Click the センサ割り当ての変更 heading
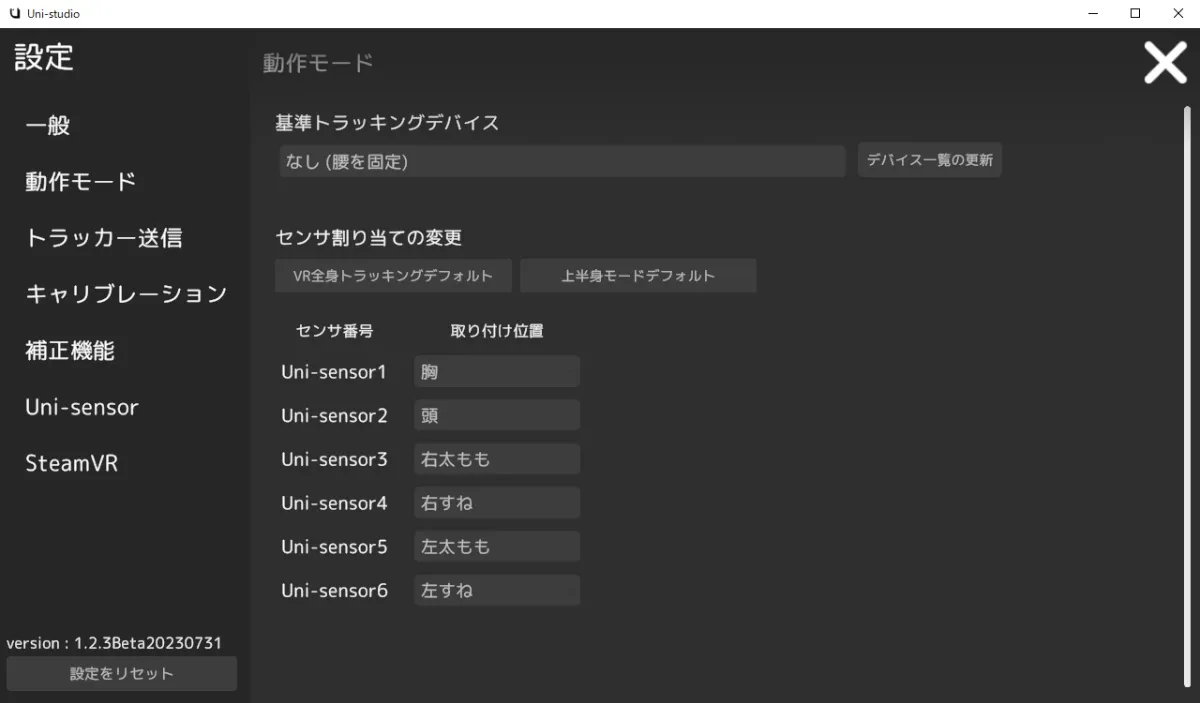 pyautogui.click(x=368, y=238)
